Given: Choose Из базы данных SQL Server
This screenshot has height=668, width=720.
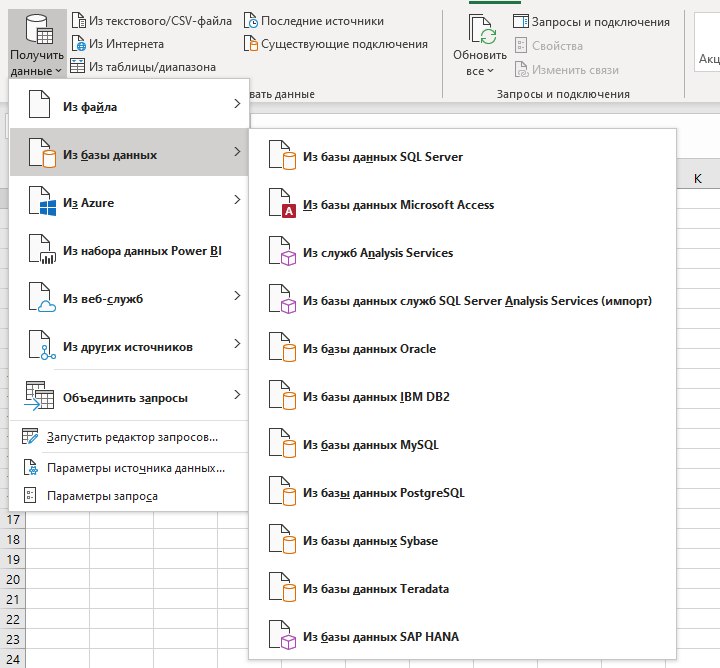Looking at the screenshot, I should pyautogui.click(x=463, y=157).
